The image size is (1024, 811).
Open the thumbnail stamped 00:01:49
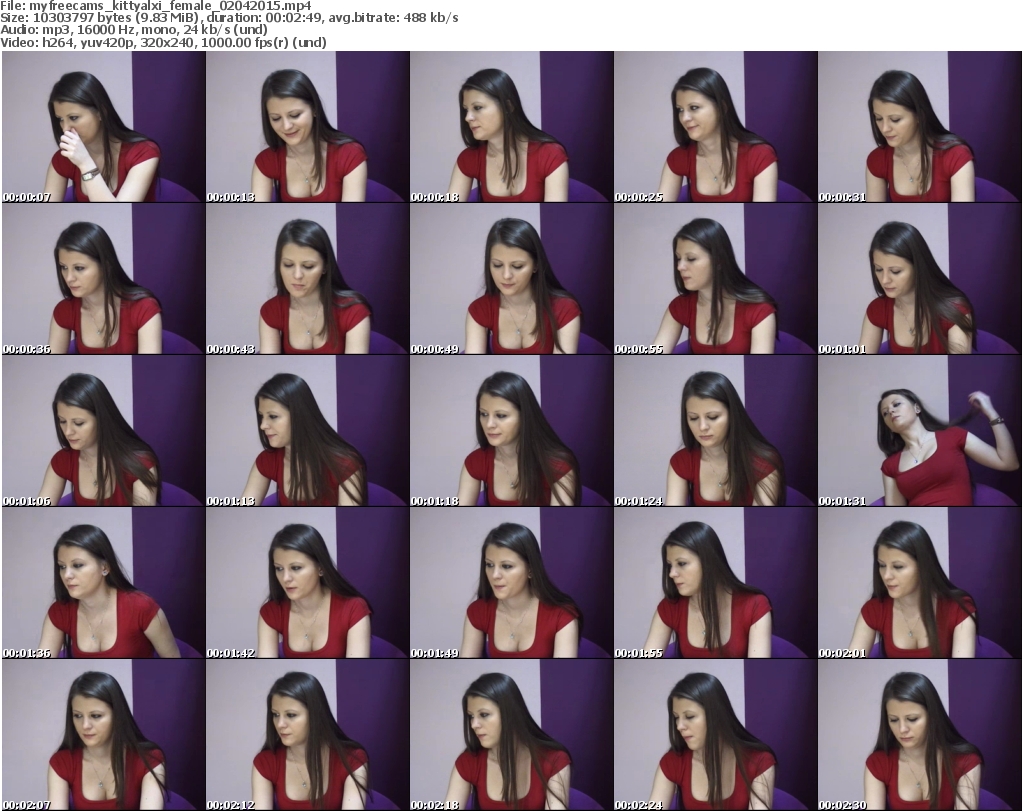click(511, 584)
